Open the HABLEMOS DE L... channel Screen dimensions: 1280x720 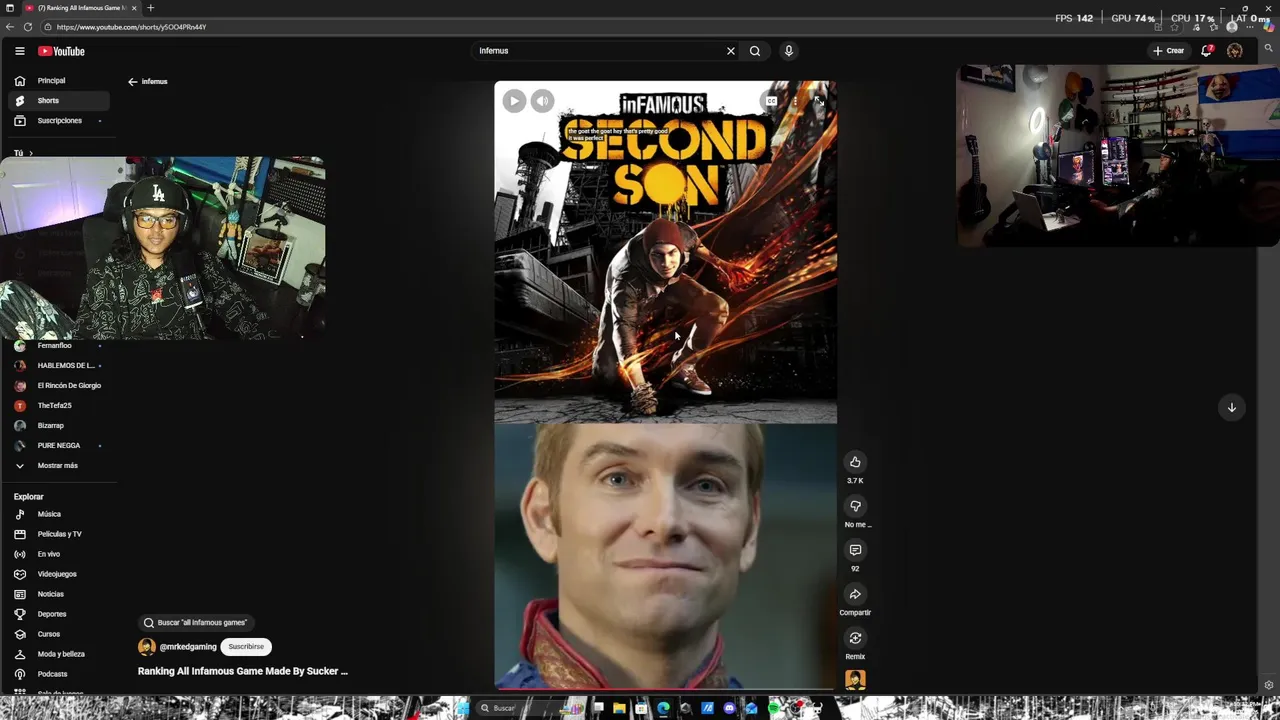click(x=58, y=366)
